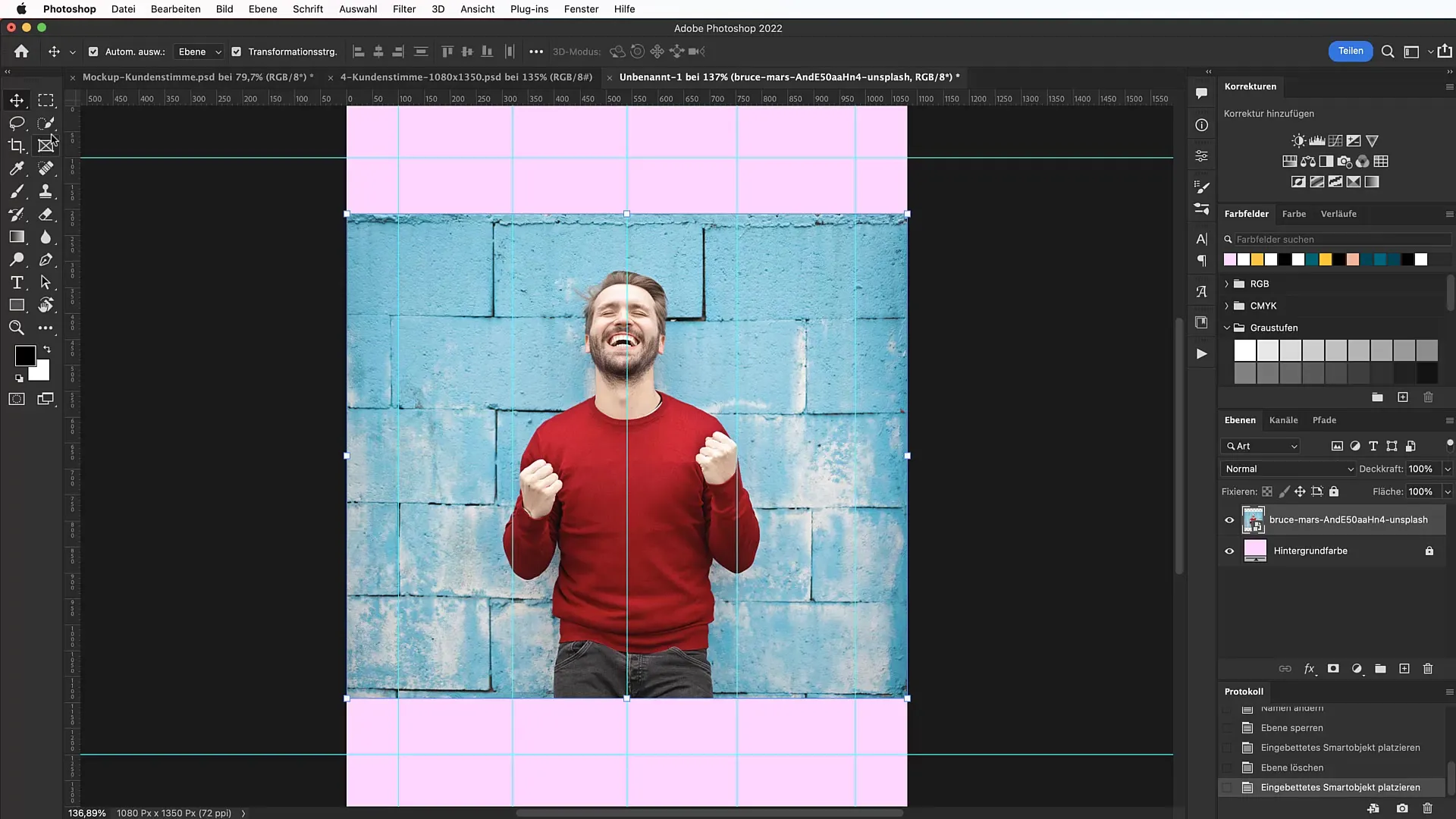Select the Type tool

[x=17, y=282]
